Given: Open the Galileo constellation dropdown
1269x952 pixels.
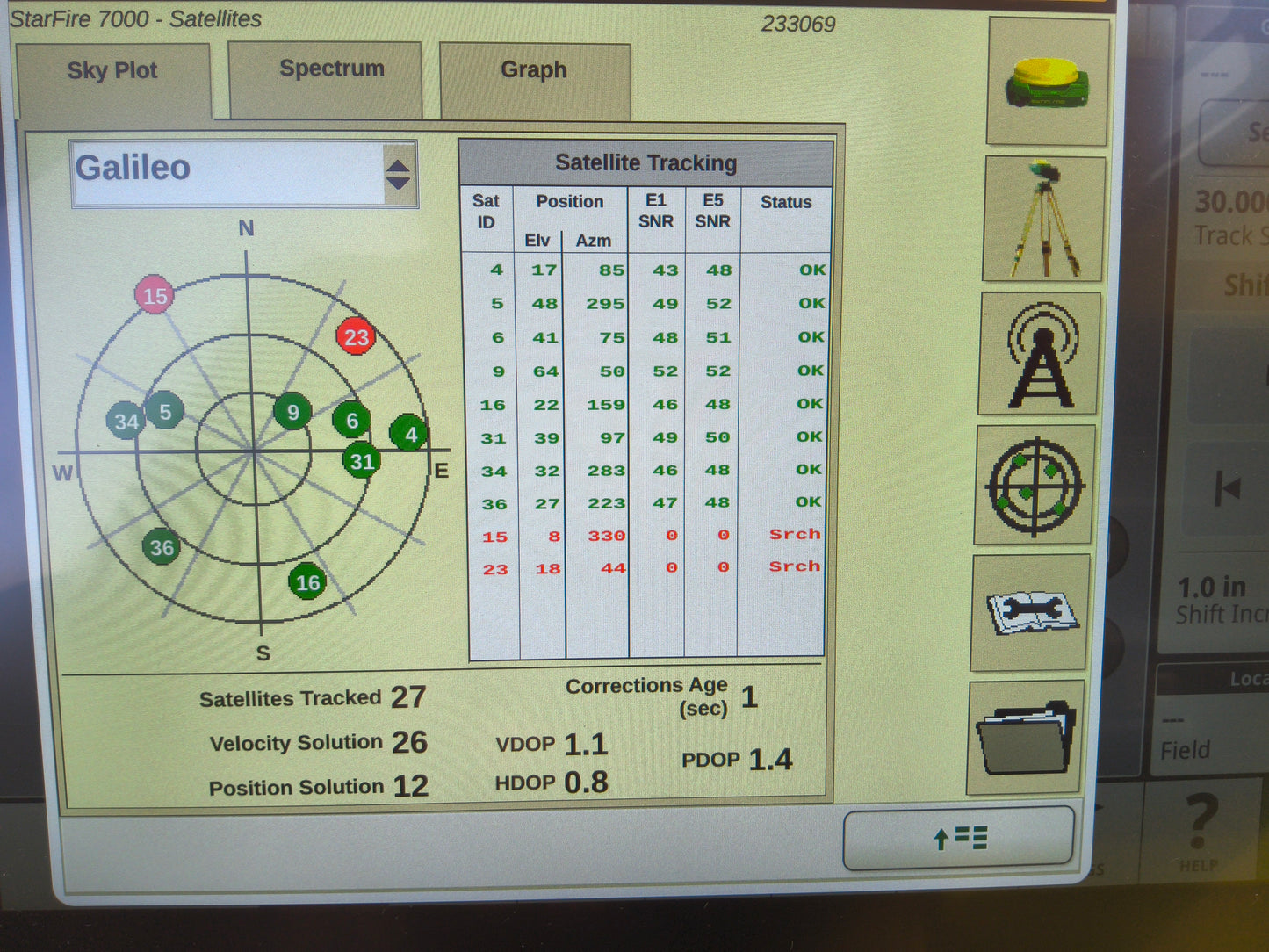Looking at the screenshot, I should click(x=244, y=173).
